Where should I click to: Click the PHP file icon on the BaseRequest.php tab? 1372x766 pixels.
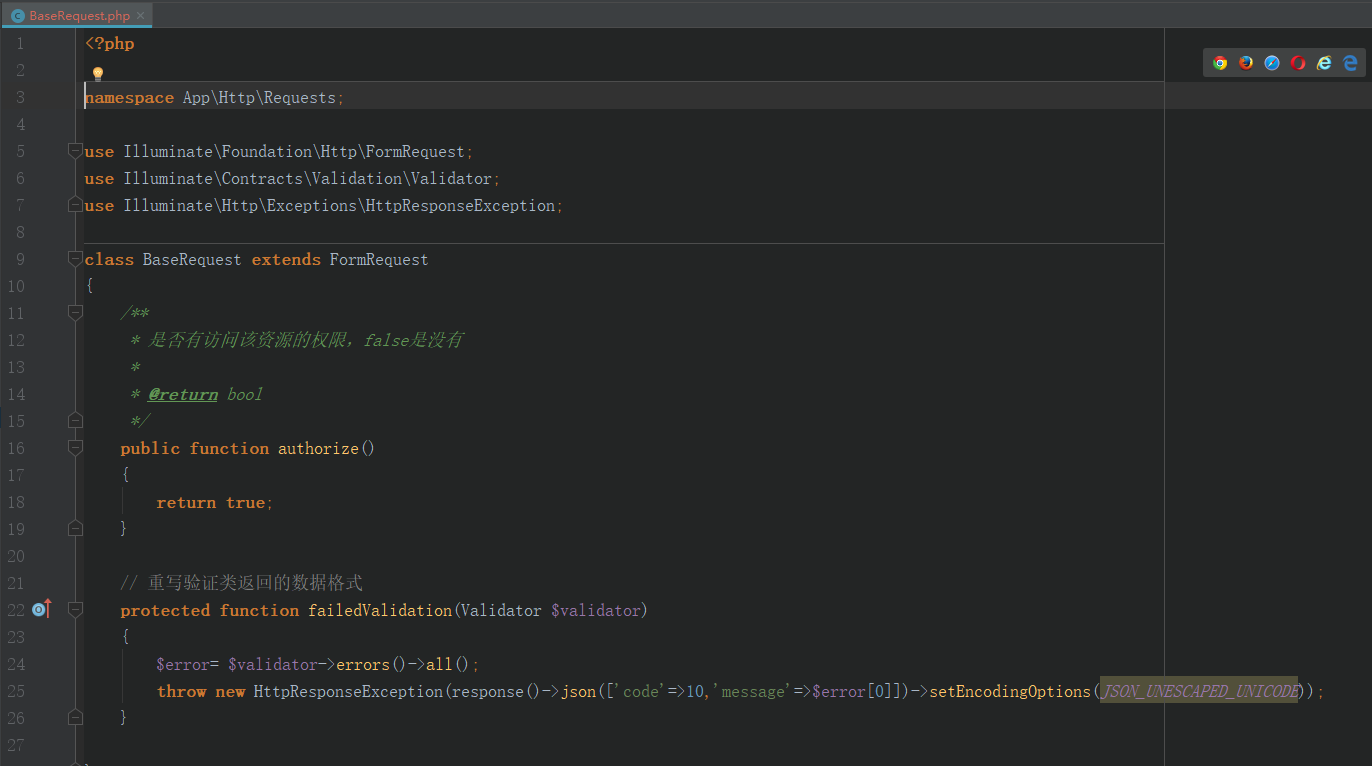tap(18, 16)
